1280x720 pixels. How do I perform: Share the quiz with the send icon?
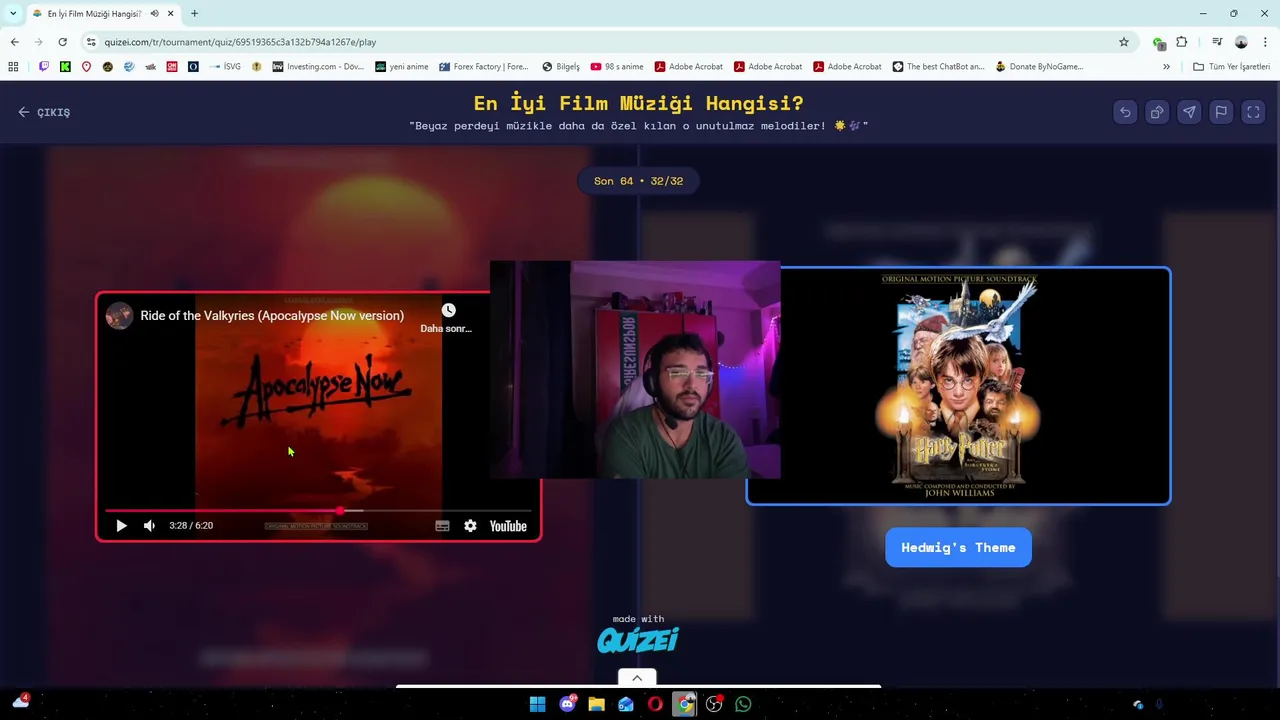(x=1189, y=112)
